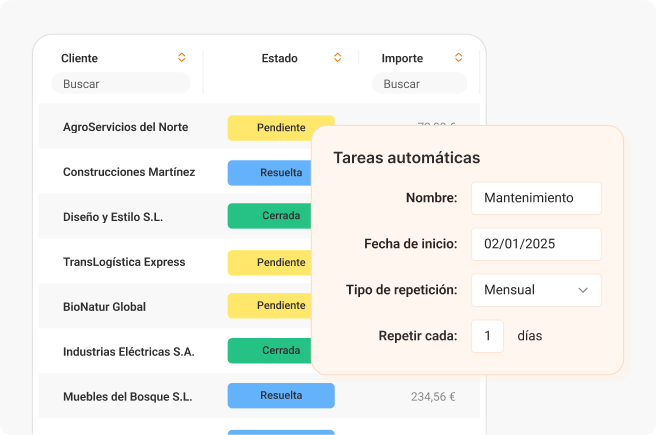The height and width of the screenshot is (435, 656).
Task: Toggle sorting on the Importe column
Action: click(459, 58)
